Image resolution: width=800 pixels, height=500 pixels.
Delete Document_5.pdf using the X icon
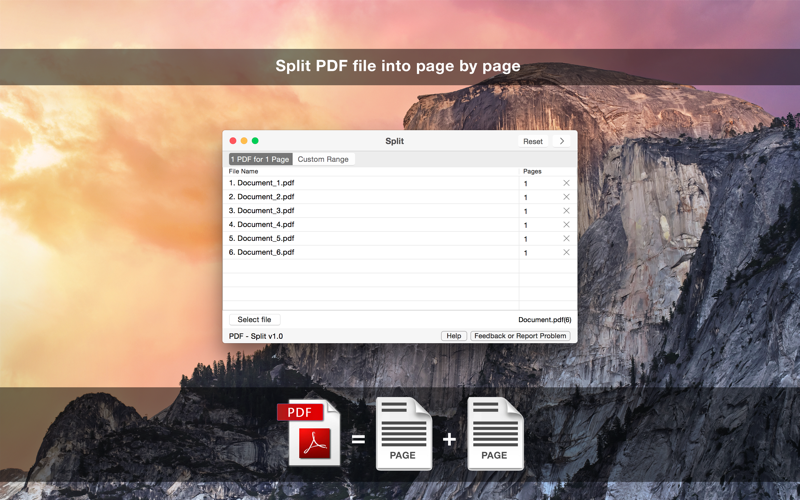(566, 238)
